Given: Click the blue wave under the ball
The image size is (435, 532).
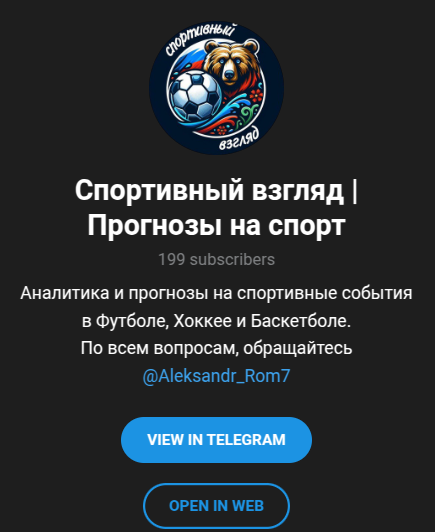Looking at the screenshot, I should coord(210,120).
